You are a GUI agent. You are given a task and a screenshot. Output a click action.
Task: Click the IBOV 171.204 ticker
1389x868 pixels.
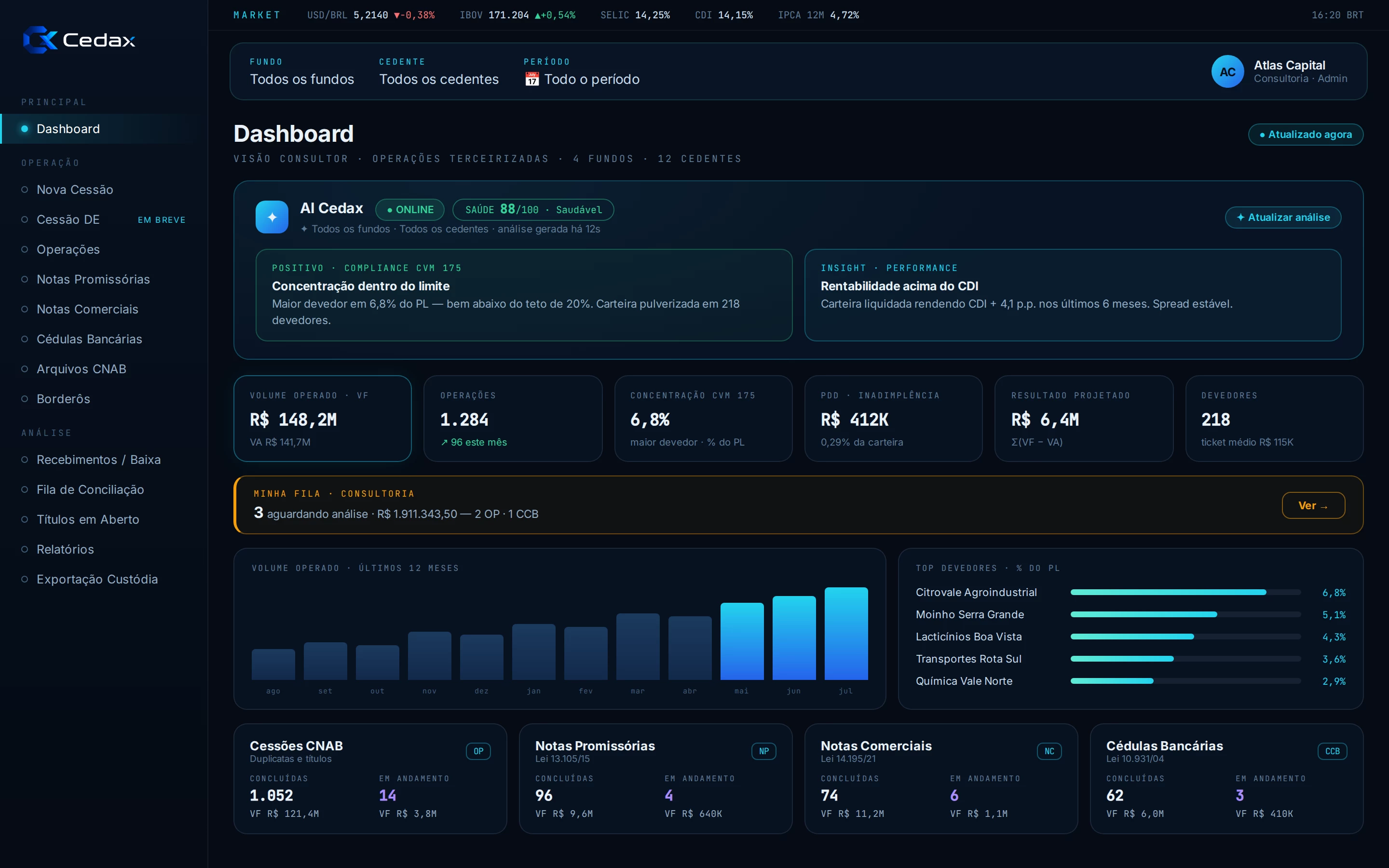517,15
